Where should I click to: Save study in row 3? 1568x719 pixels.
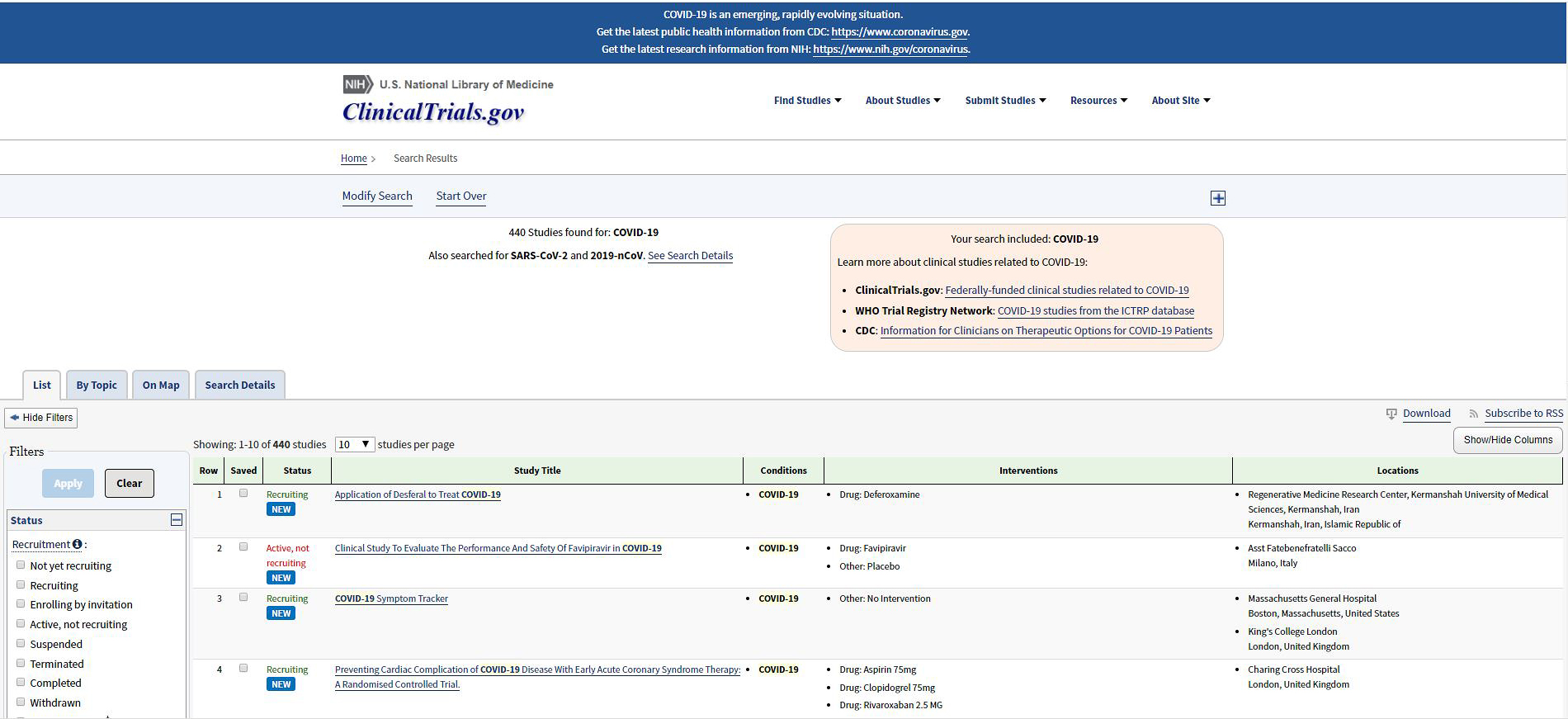243,597
